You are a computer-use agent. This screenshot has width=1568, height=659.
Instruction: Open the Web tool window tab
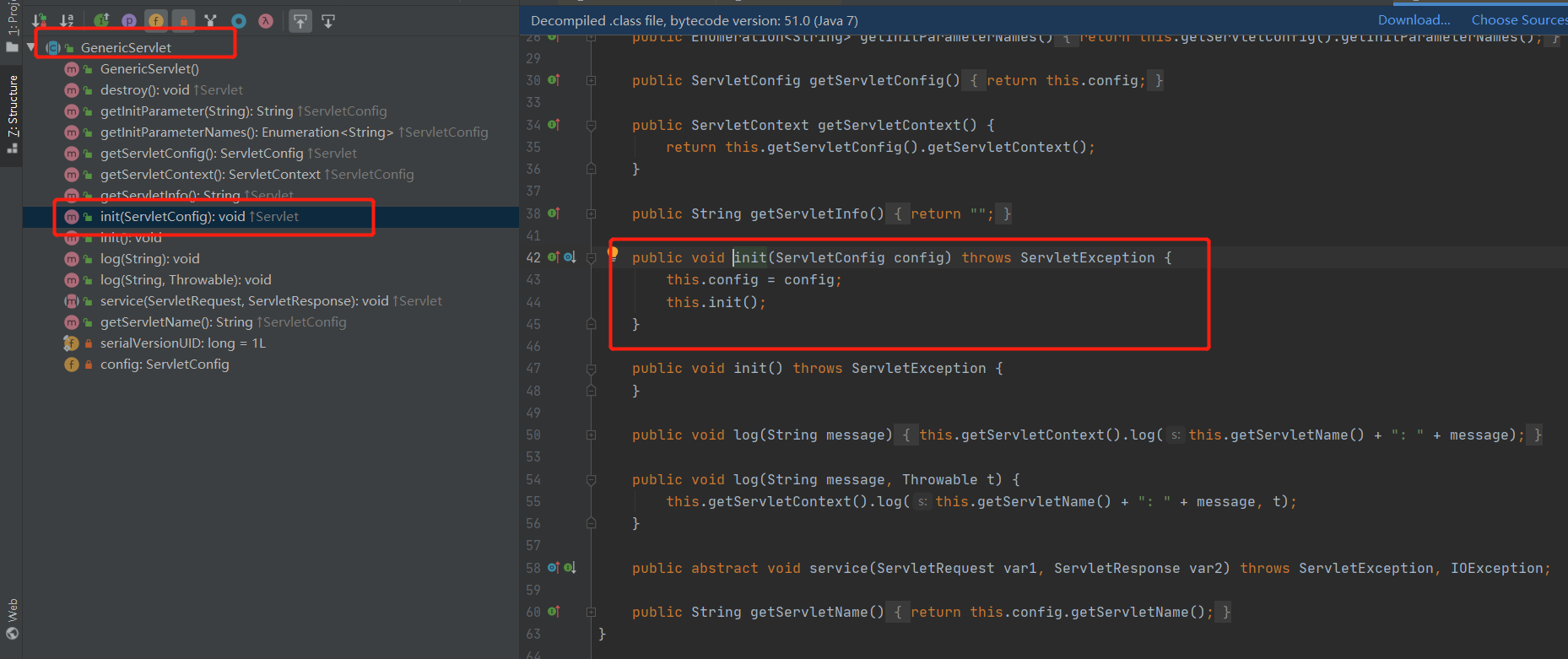coord(12,609)
